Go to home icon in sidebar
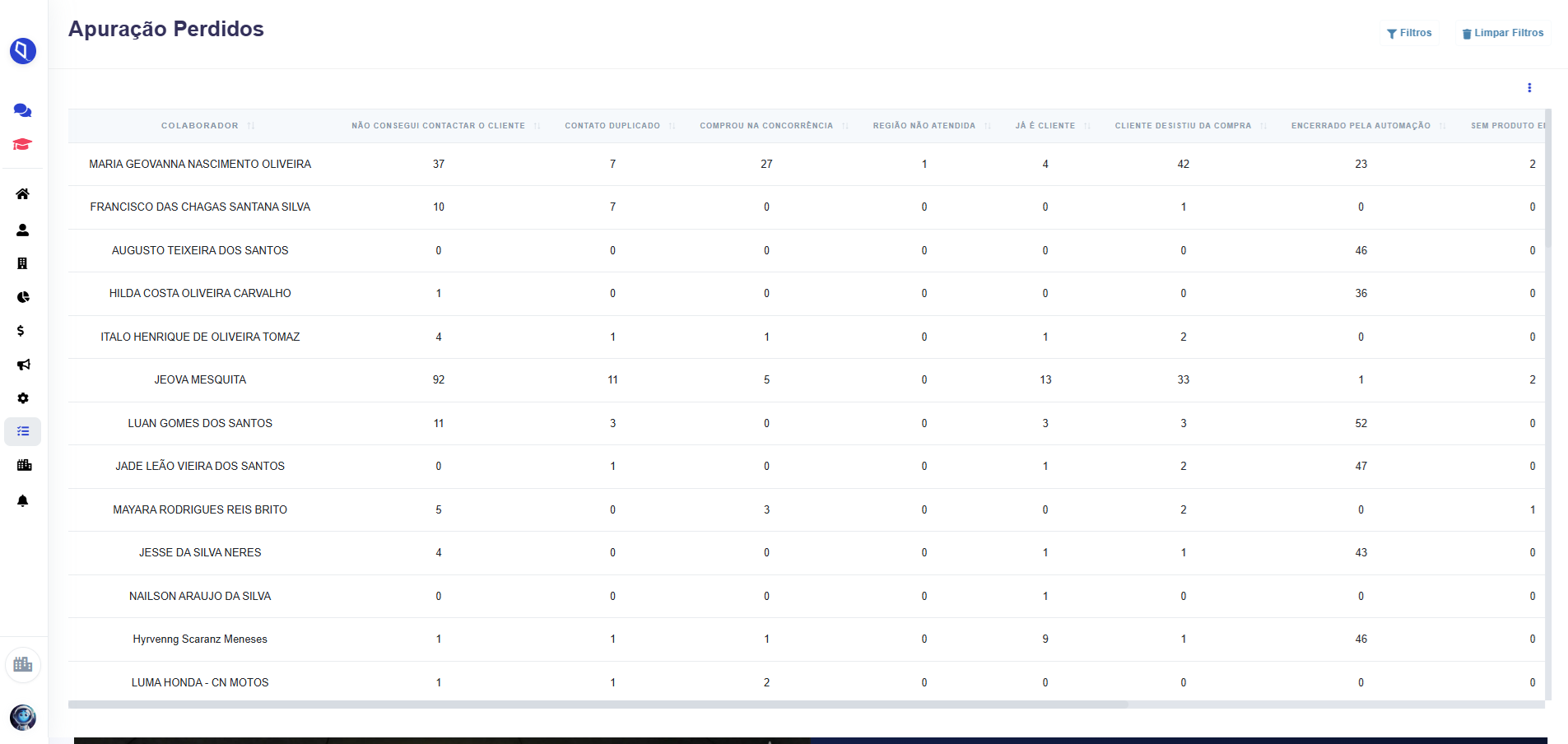 tap(23, 194)
